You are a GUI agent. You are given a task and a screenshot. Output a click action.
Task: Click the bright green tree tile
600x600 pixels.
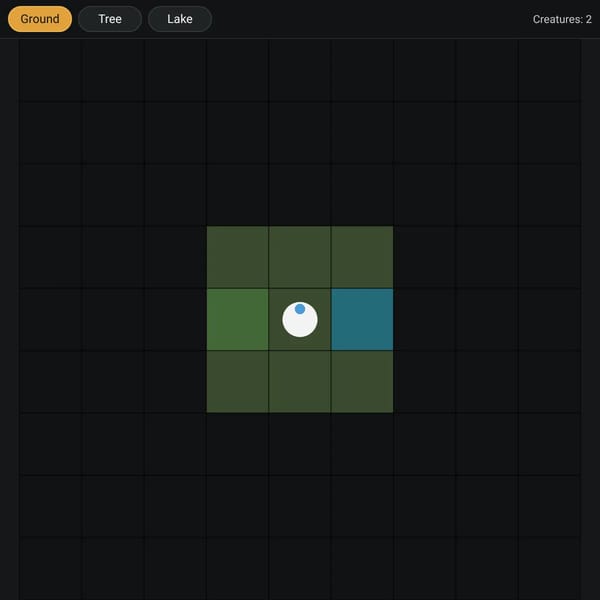coord(238,320)
